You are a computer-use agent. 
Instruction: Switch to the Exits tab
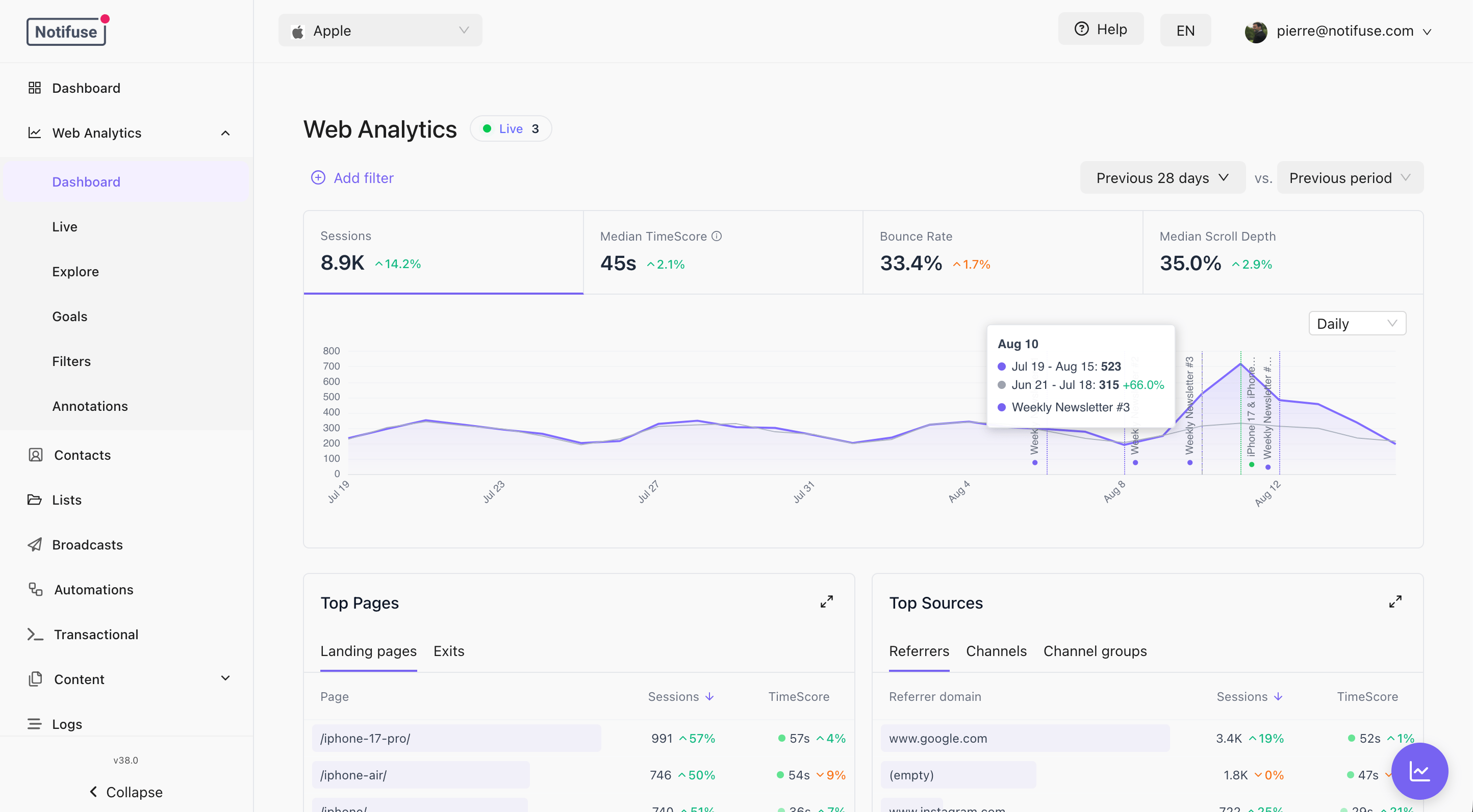tap(449, 651)
